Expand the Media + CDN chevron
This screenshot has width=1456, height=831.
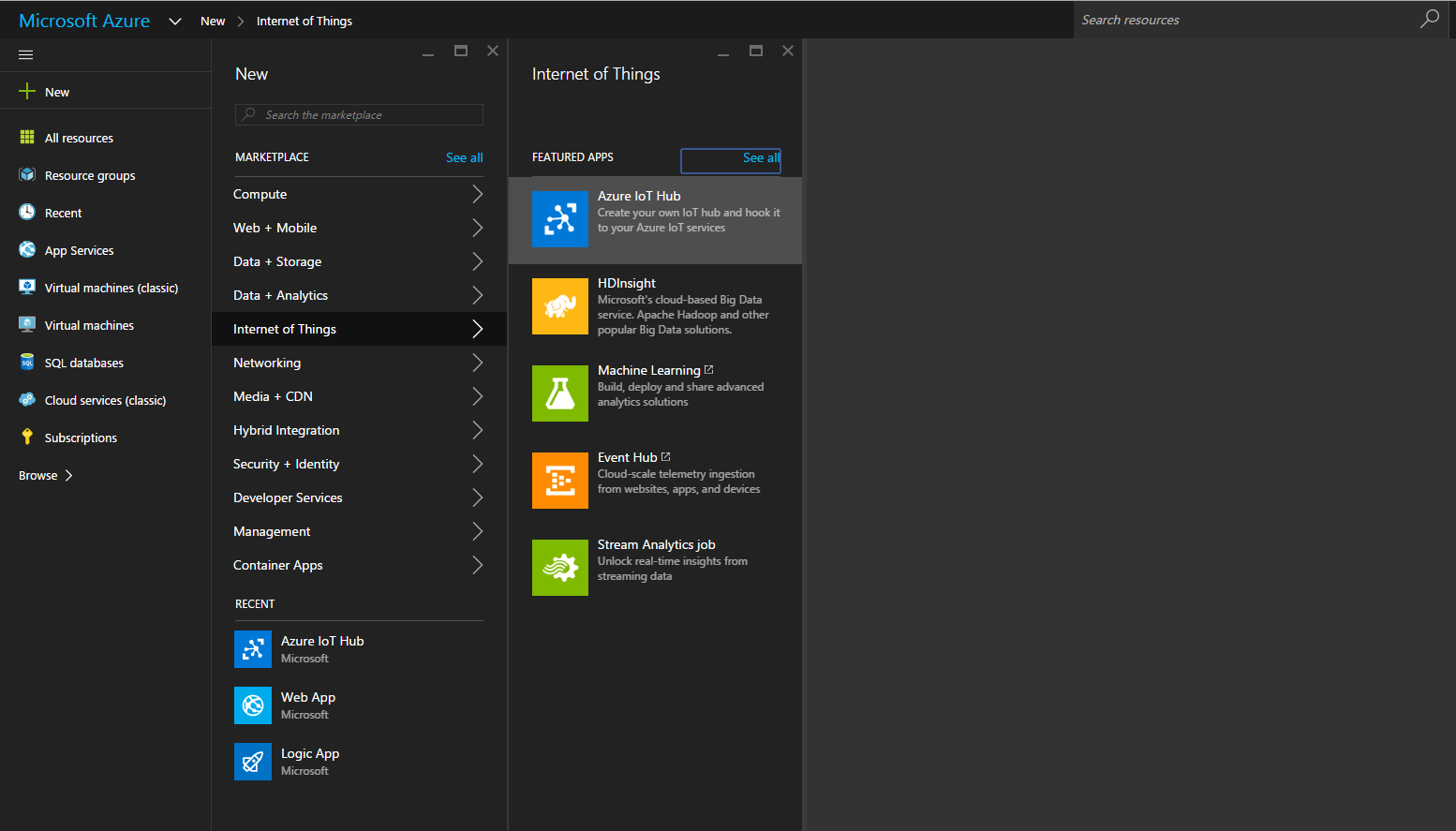point(478,396)
